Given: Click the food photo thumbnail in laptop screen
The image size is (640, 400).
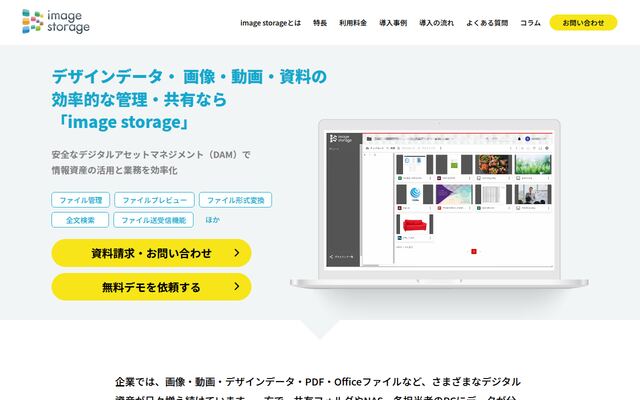Looking at the screenshot, I should pyautogui.click(x=493, y=164).
